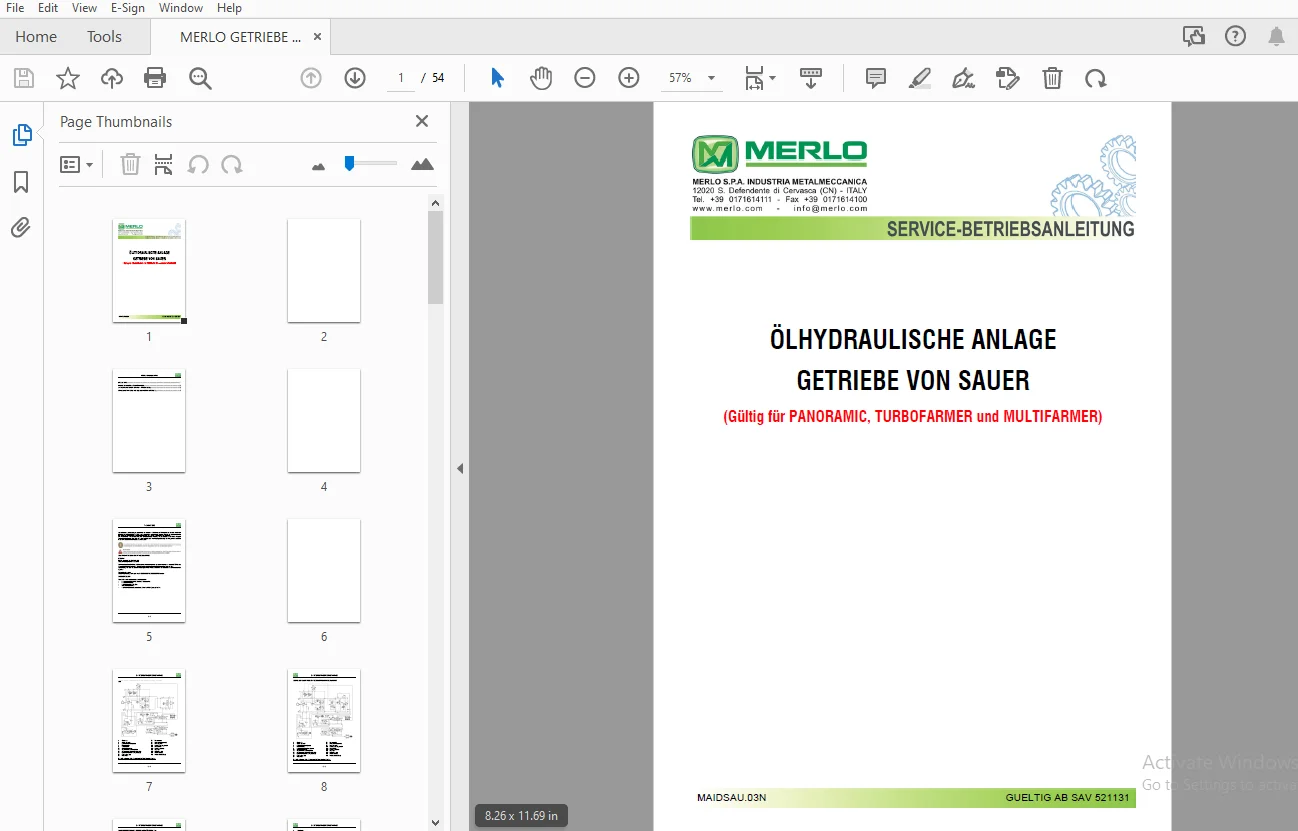Switch to the Home tab

pyautogui.click(x=36, y=37)
